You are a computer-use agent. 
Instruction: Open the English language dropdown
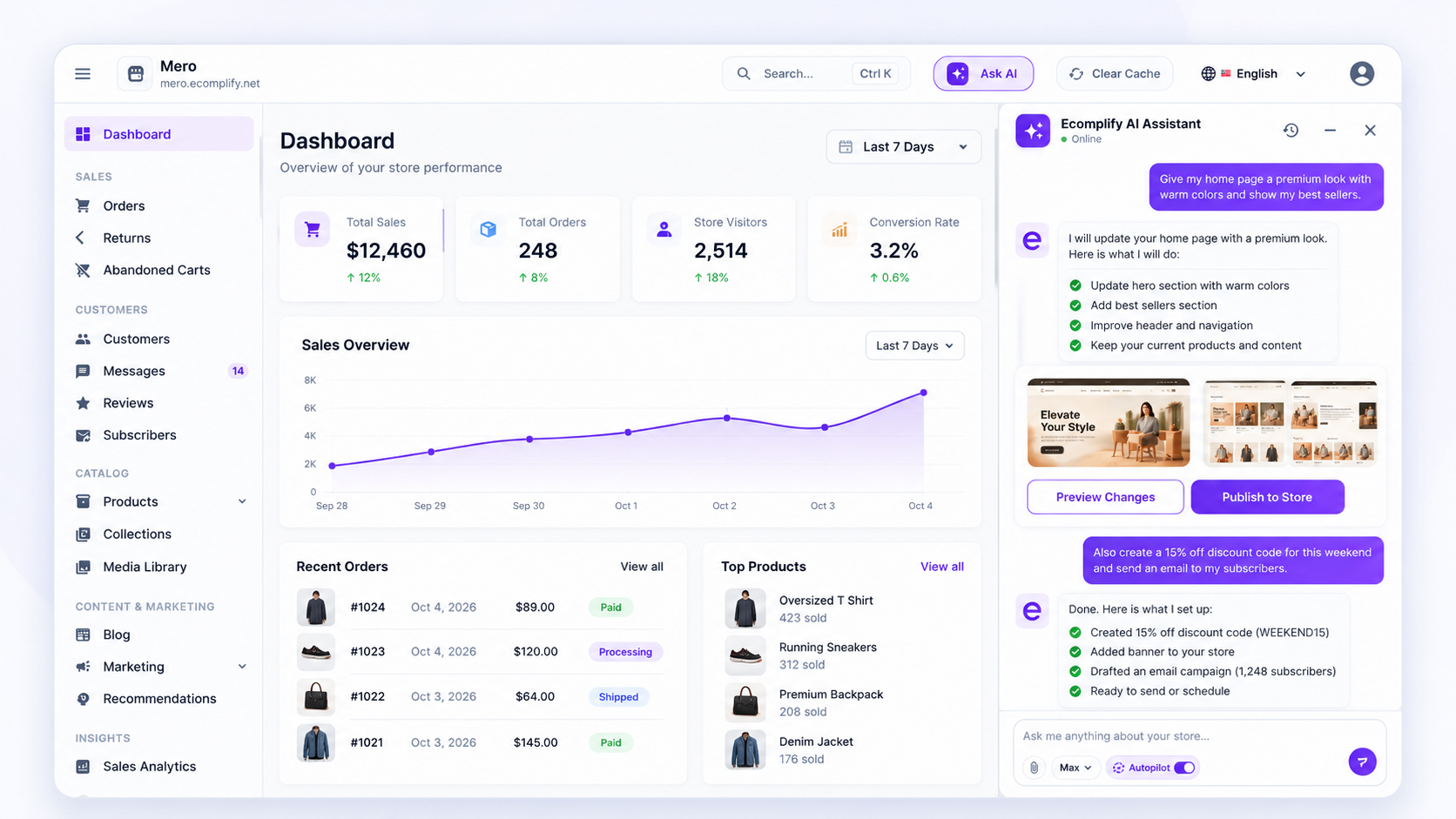[1254, 74]
